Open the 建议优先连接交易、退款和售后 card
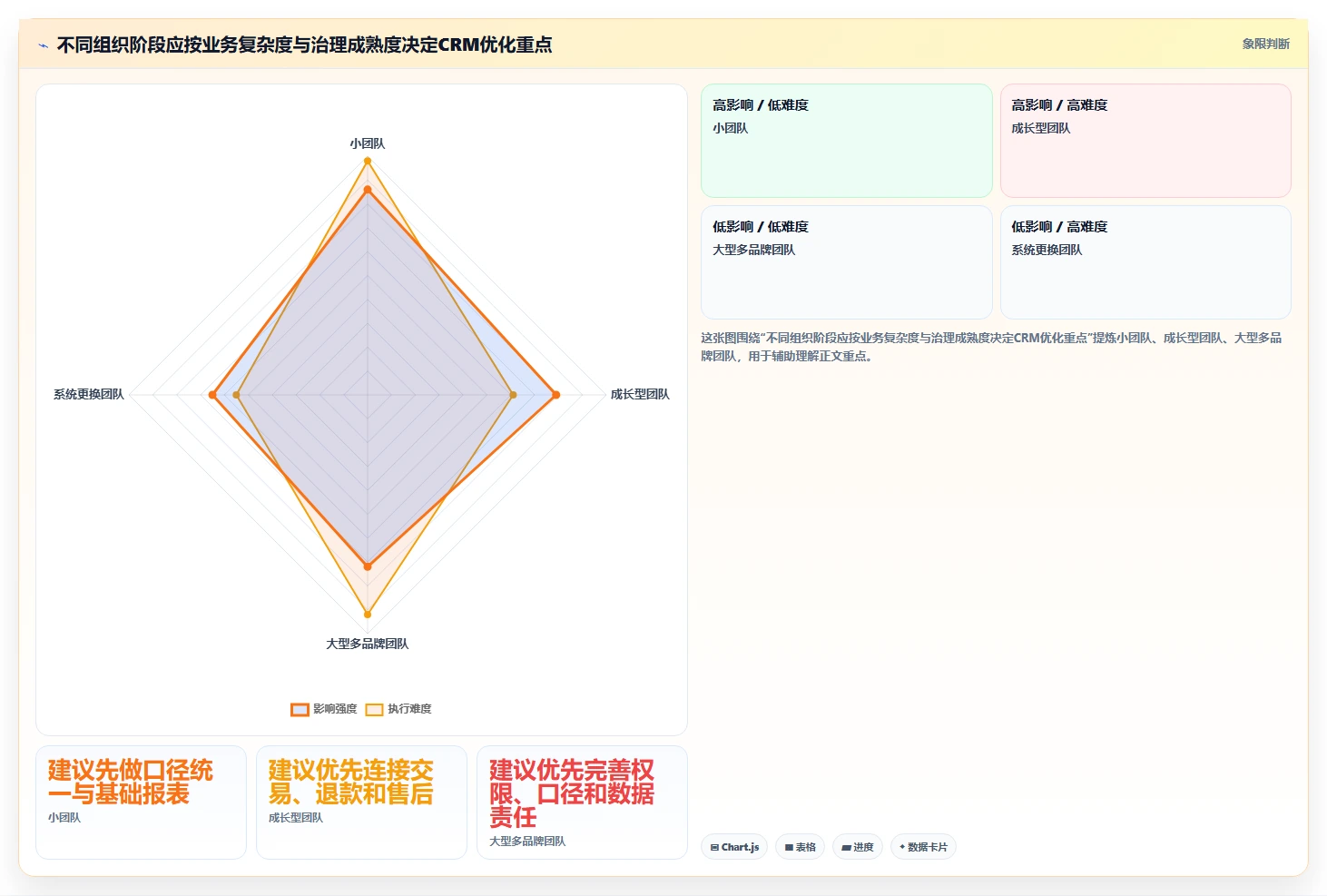Image resolution: width=1327 pixels, height=896 pixels. pyautogui.click(x=361, y=802)
